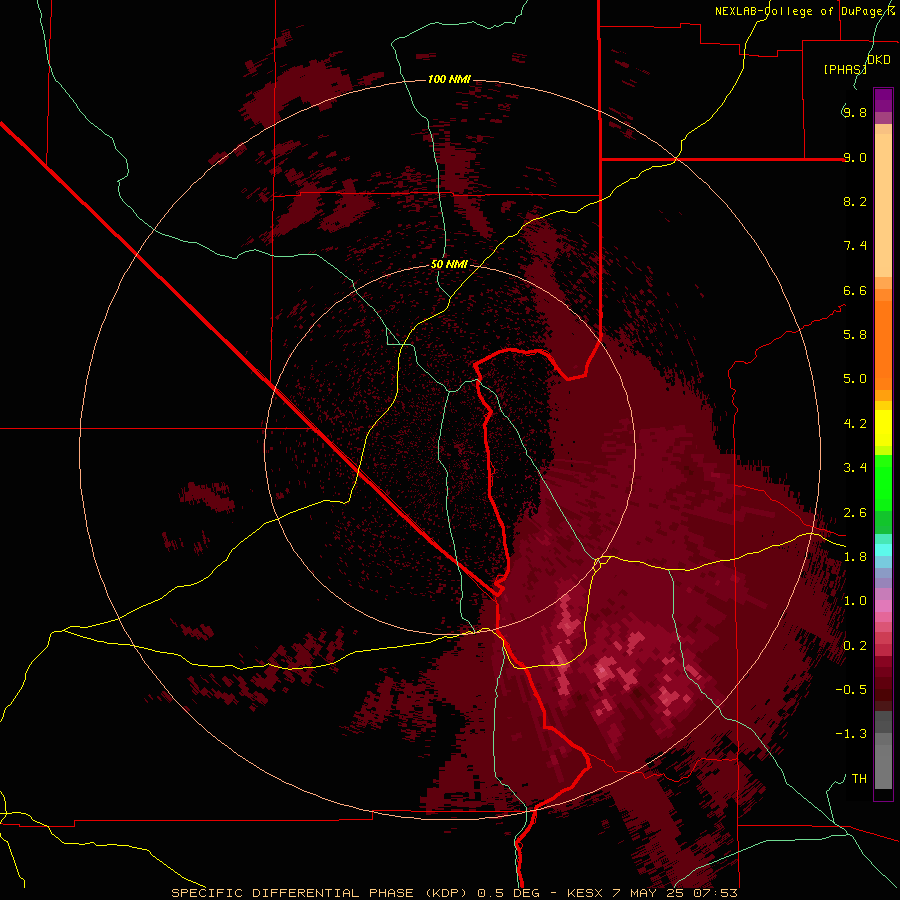This screenshot has width=900, height=900.
Task: Click the yellow segment of the color bar
Action: [883, 428]
